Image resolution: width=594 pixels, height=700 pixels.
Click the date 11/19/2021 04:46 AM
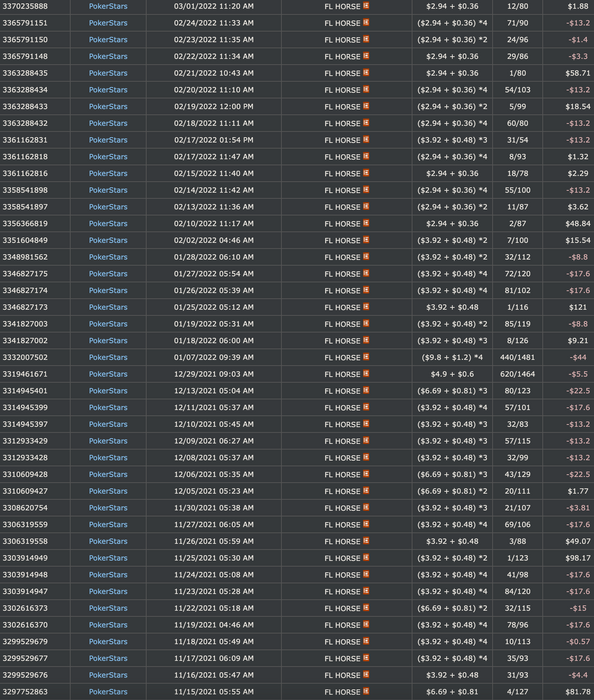pyautogui.click(x=214, y=625)
